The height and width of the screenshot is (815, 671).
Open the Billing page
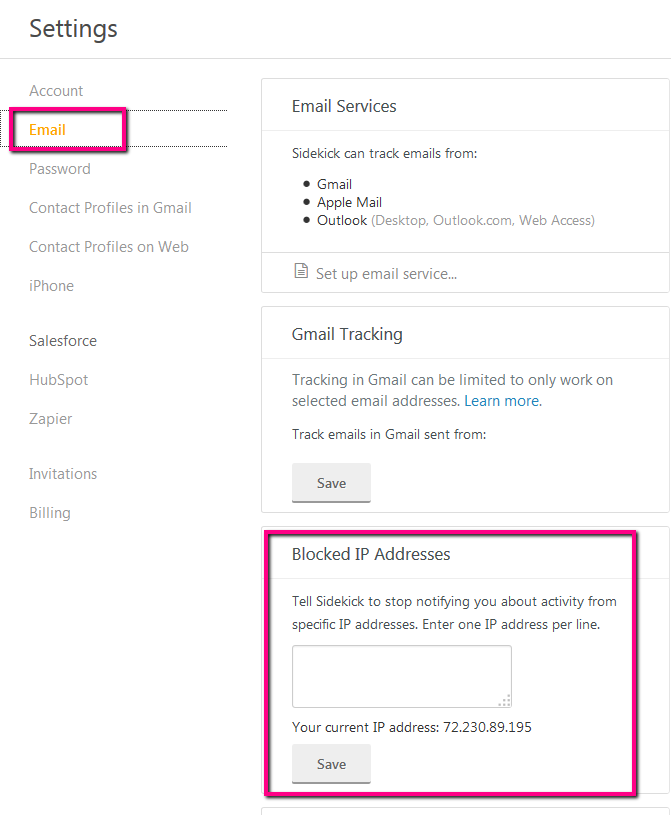(x=50, y=513)
